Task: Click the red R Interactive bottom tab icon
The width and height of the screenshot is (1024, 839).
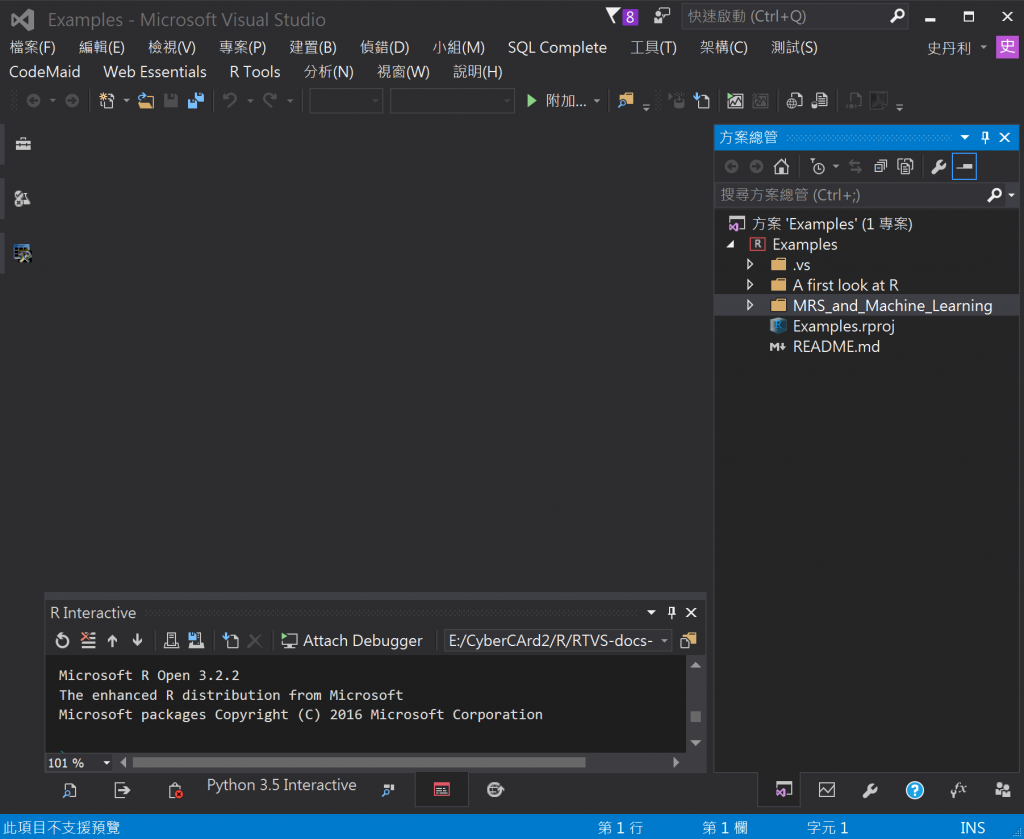Action: pos(441,789)
